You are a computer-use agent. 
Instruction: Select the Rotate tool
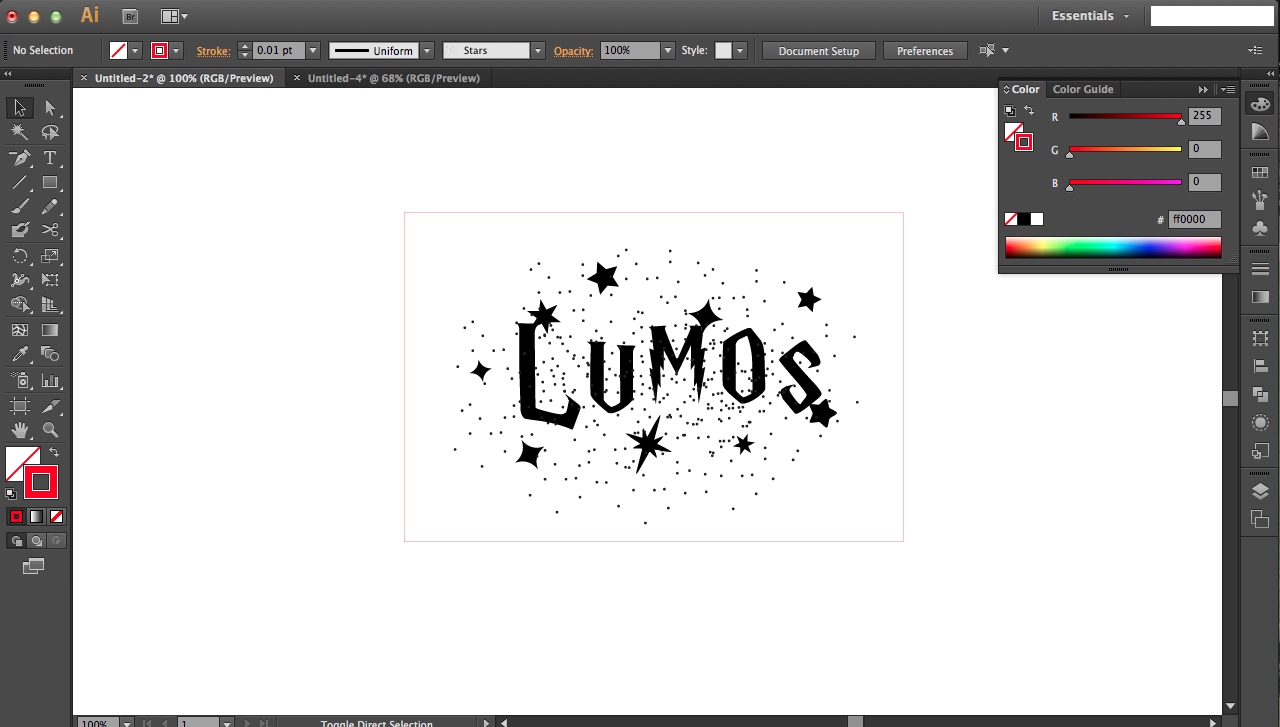click(x=19, y=256)
